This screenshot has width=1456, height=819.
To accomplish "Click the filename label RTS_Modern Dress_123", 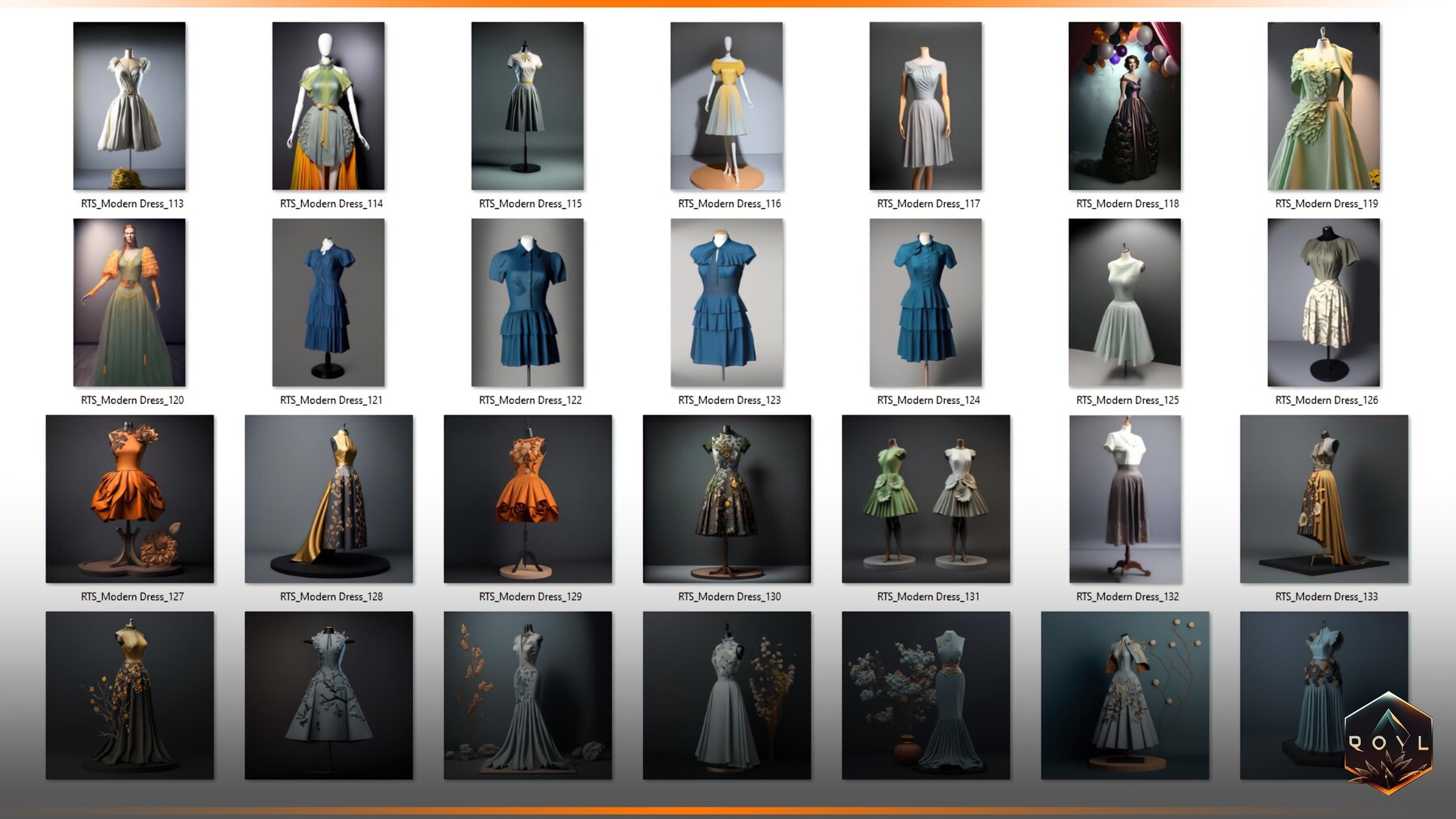I will click(x=729, y=400).
